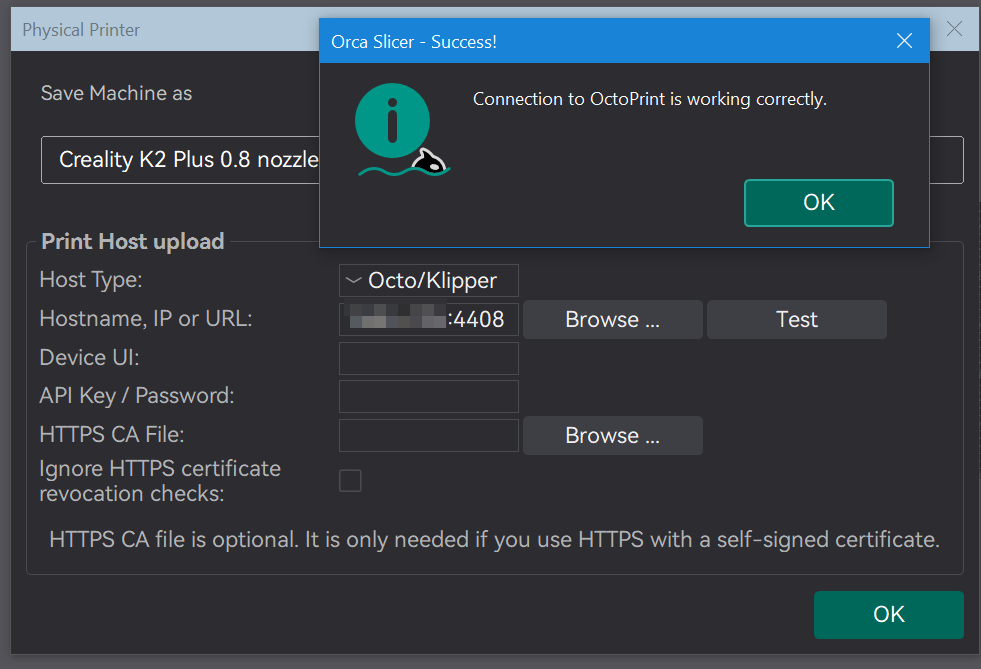Click the Print Host upload section heading
Image resolution: width=981 pixels, height=669 pixels.
pyautogui.click(x=132, y=242)
